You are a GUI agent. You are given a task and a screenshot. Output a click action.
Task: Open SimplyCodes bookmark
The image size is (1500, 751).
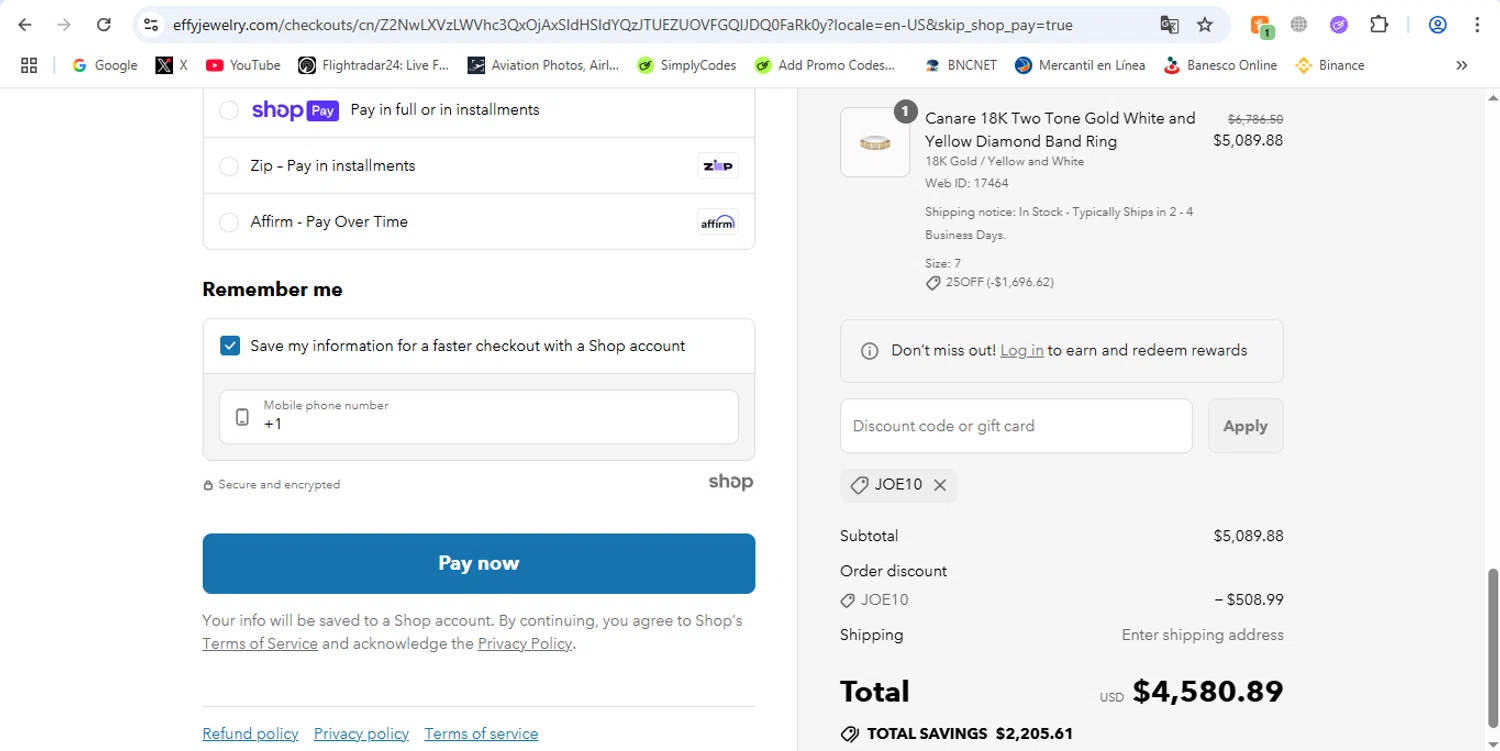click(686, 65)
